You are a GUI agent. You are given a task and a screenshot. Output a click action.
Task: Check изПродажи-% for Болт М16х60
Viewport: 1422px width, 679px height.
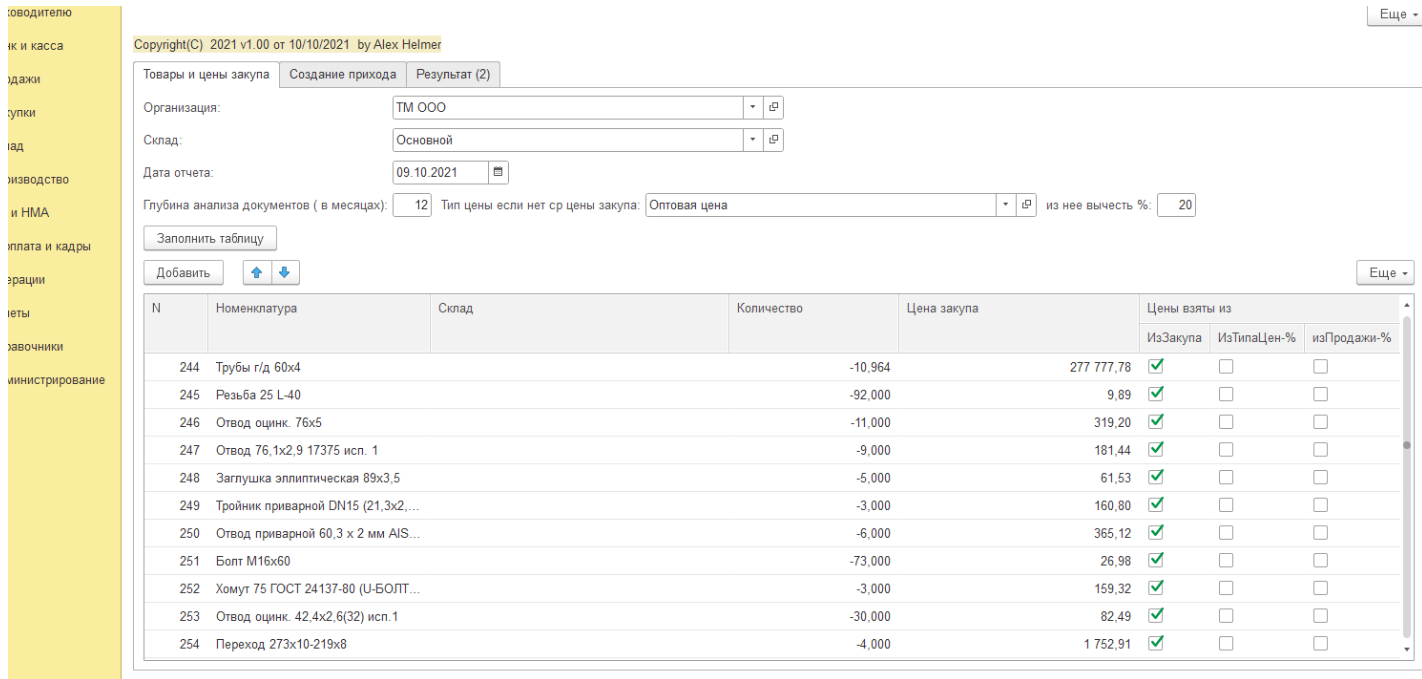[1321, 560]
